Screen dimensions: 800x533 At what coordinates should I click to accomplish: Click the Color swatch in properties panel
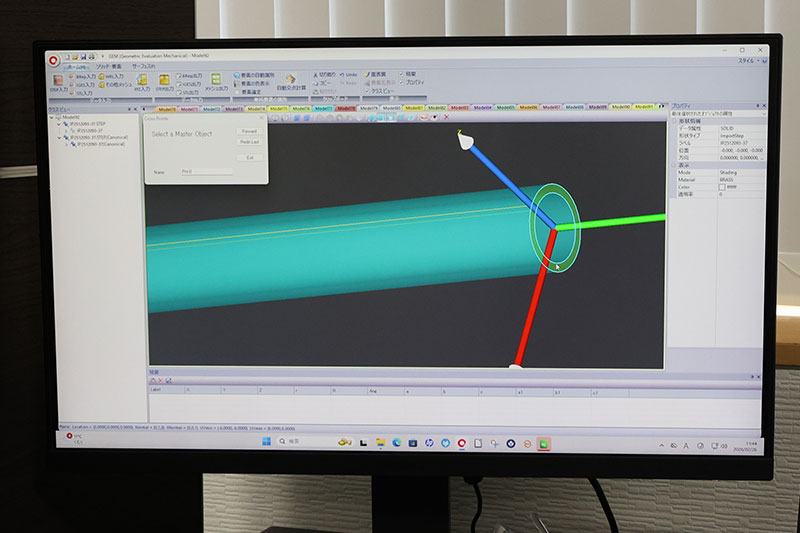coord(723,186)
